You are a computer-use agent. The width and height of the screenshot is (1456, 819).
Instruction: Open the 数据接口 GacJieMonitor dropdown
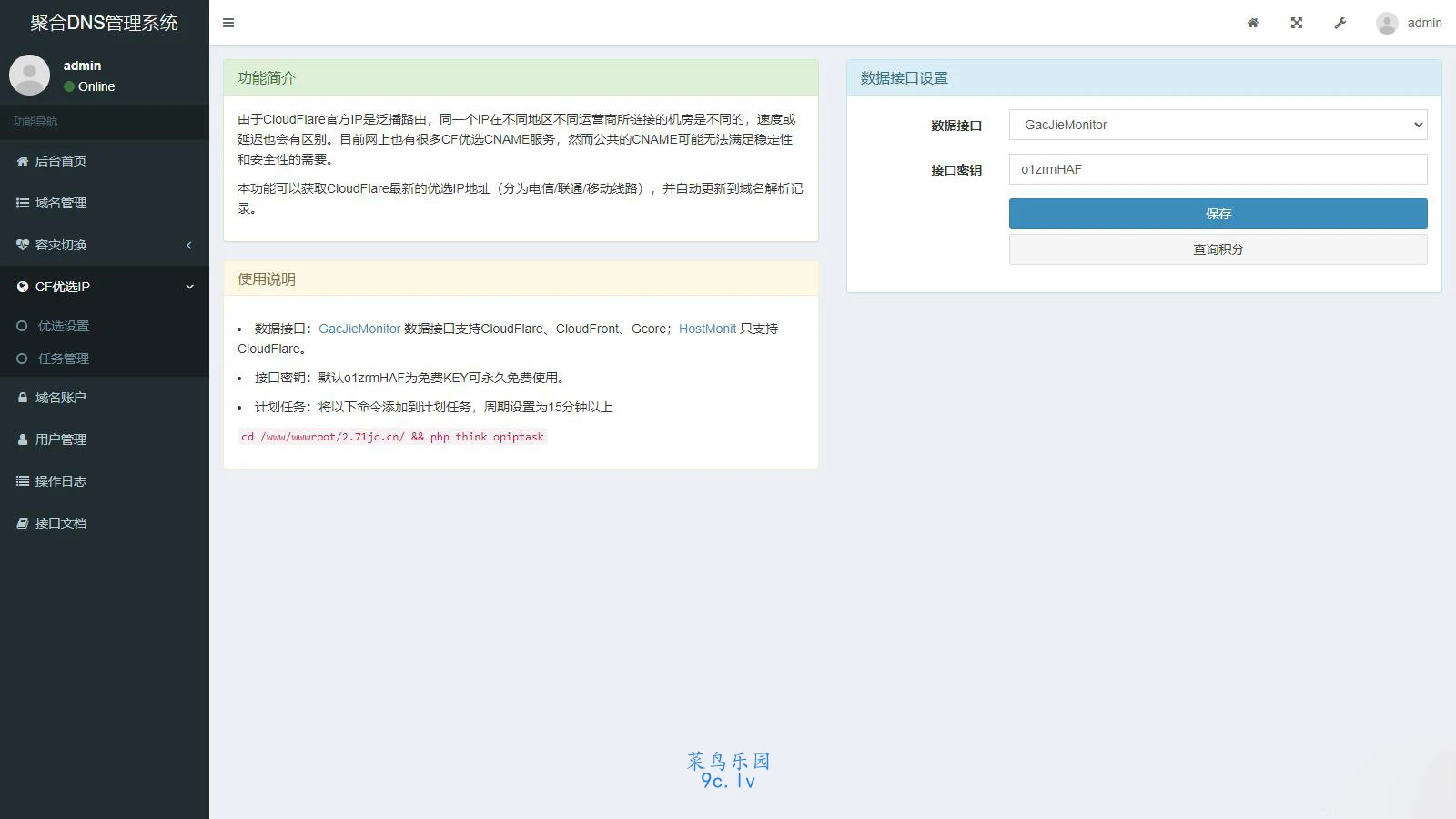(x=1218, y=125)
